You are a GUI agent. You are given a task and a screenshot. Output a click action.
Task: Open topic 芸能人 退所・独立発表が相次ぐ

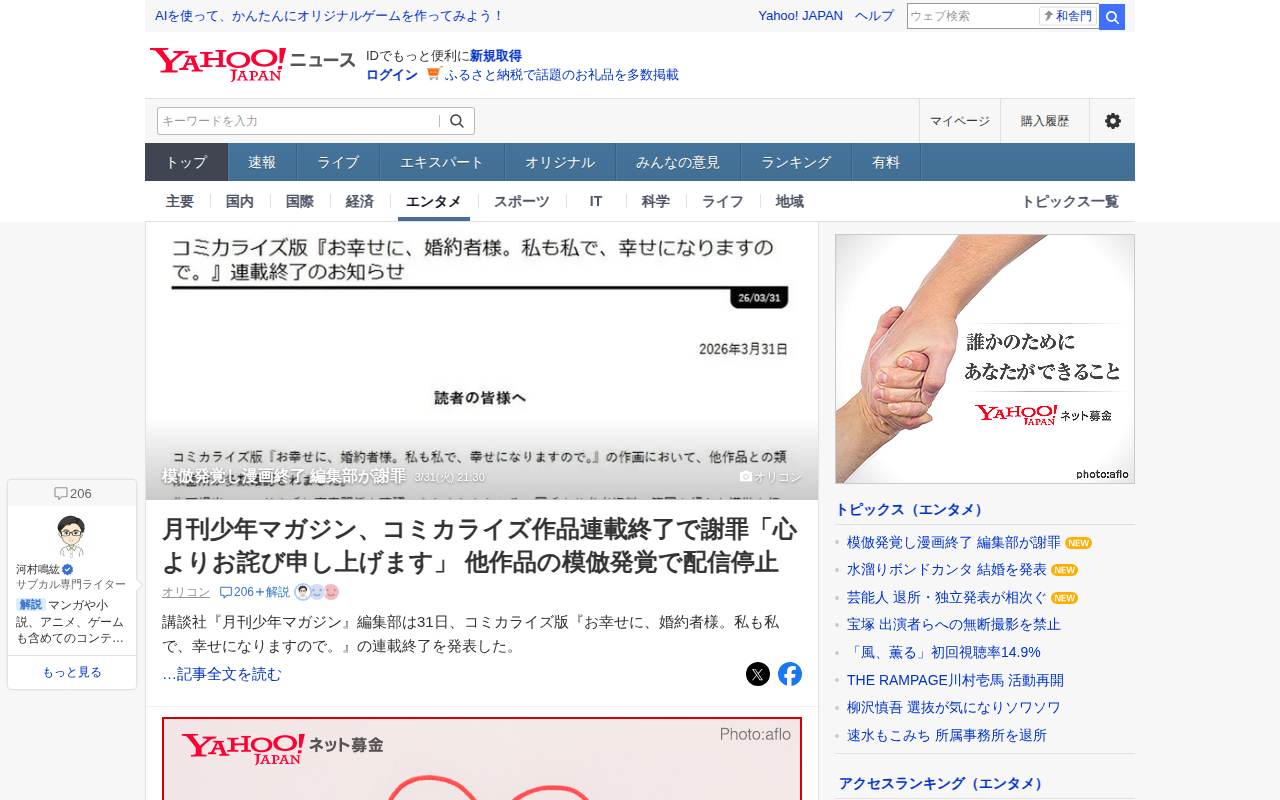tap(947, 597)
